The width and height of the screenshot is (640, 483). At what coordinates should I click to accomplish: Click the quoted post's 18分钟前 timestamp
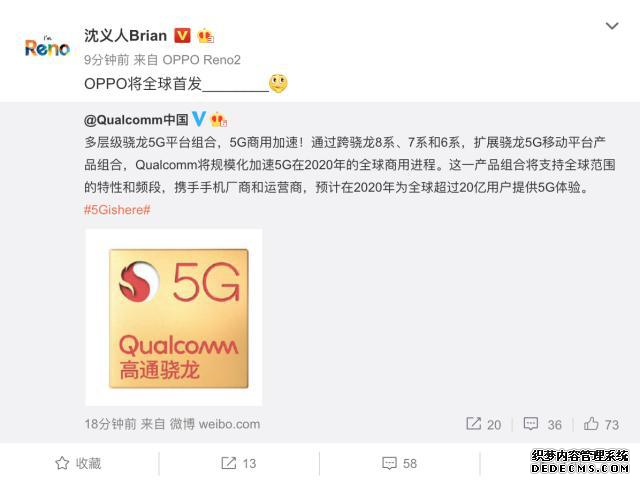110,424
